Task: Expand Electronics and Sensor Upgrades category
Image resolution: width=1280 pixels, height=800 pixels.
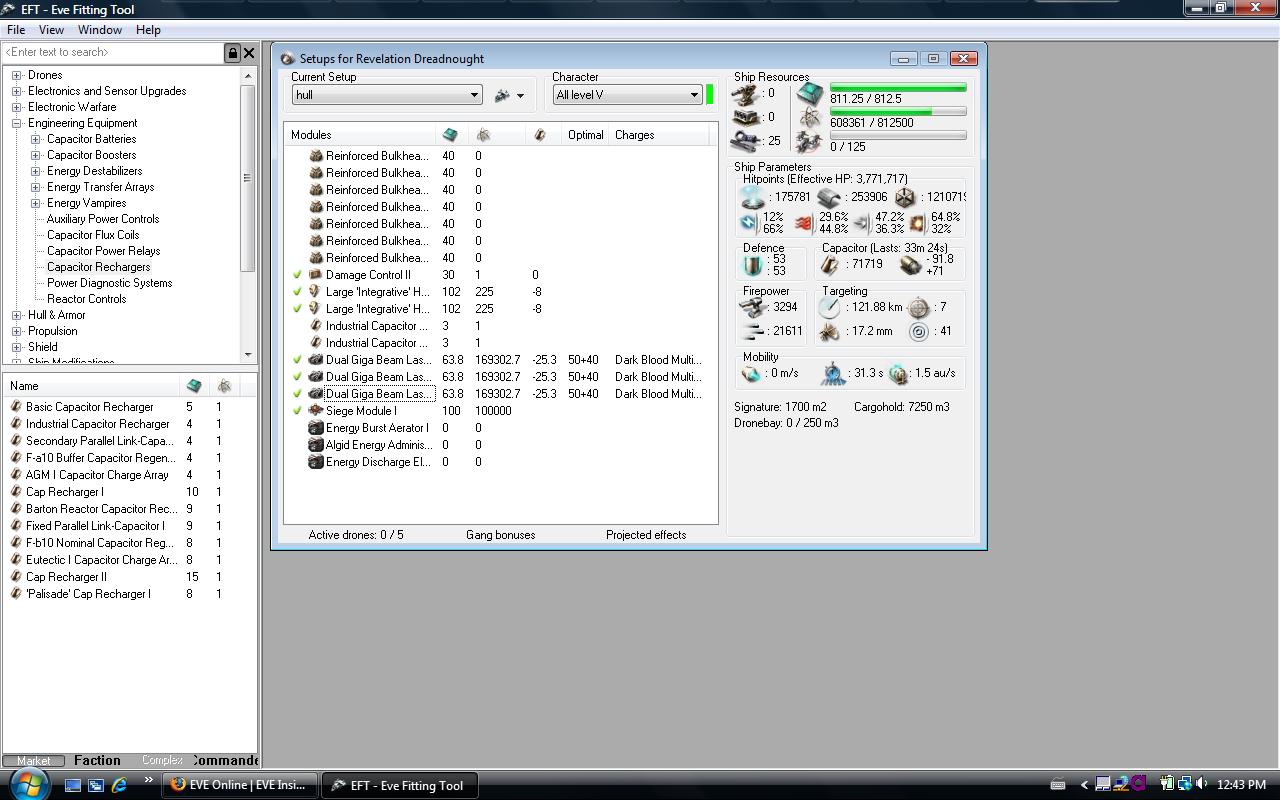Action: [17, 91]
